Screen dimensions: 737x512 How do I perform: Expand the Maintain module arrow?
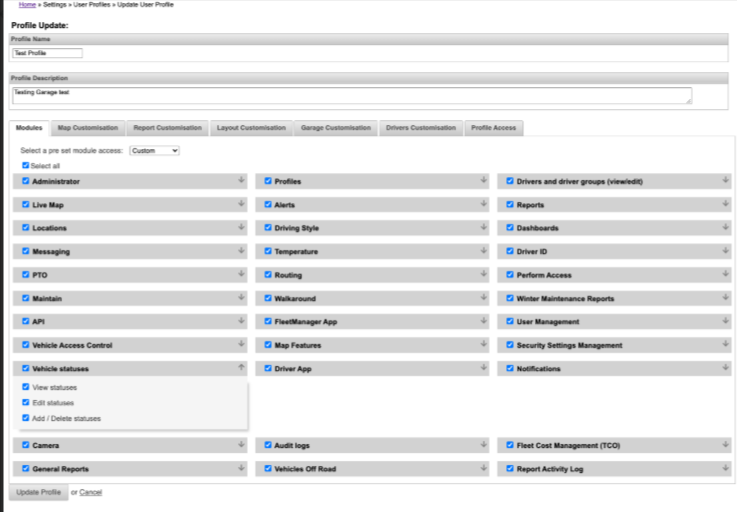(241, 297)
